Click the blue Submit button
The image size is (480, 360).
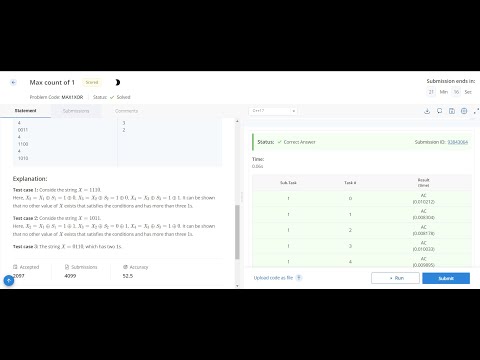pos(446,278)
